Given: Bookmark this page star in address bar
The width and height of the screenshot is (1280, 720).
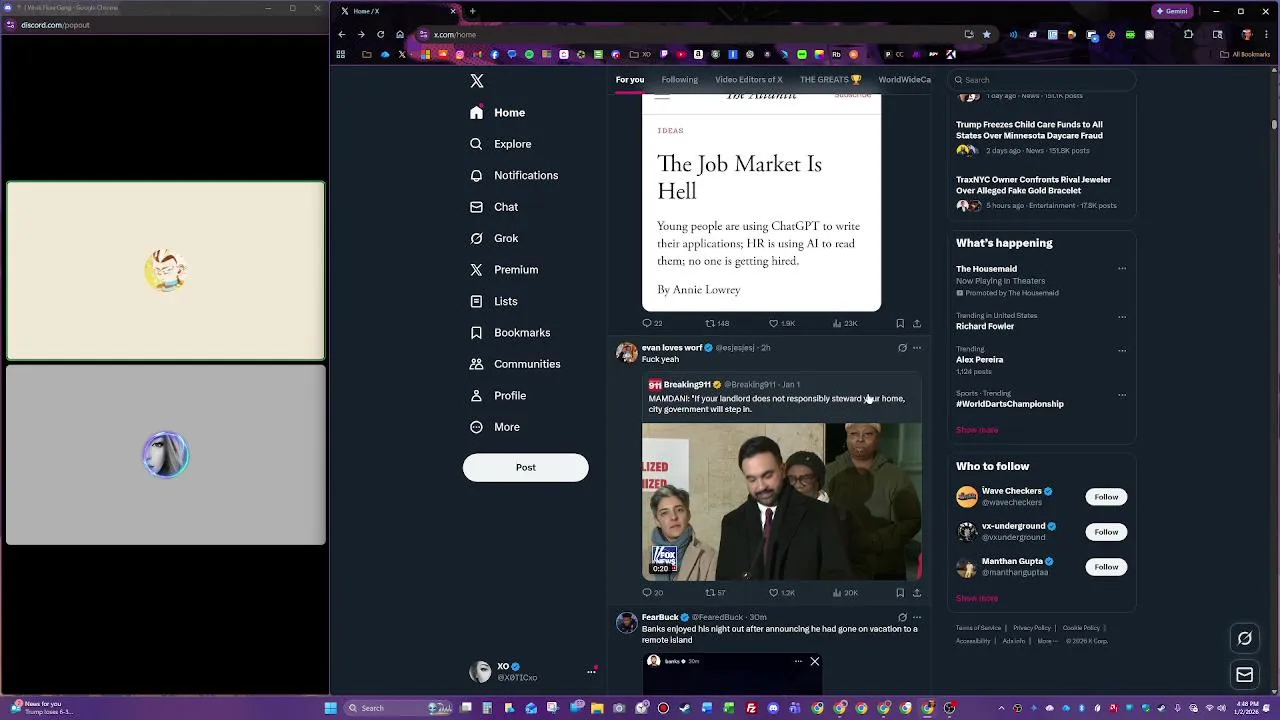Looking at the screenshot, I should click(987, 34).
